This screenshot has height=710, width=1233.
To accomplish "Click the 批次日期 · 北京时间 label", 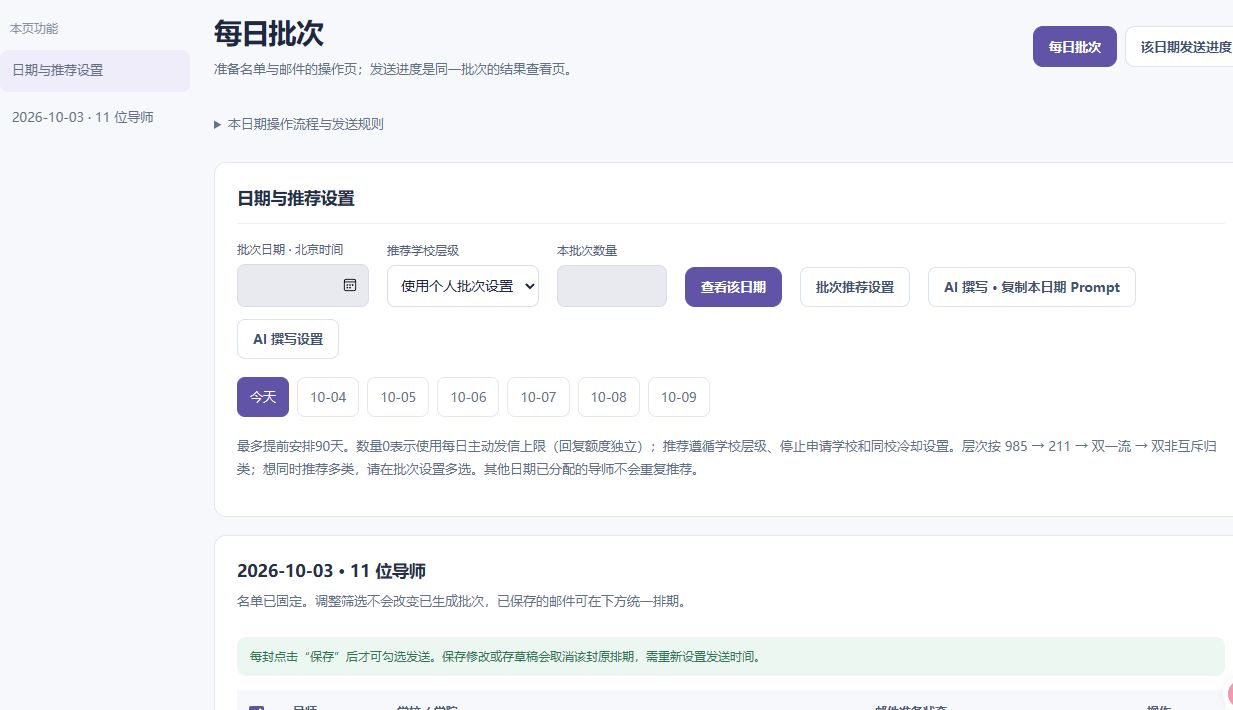I will coord(290,250).
